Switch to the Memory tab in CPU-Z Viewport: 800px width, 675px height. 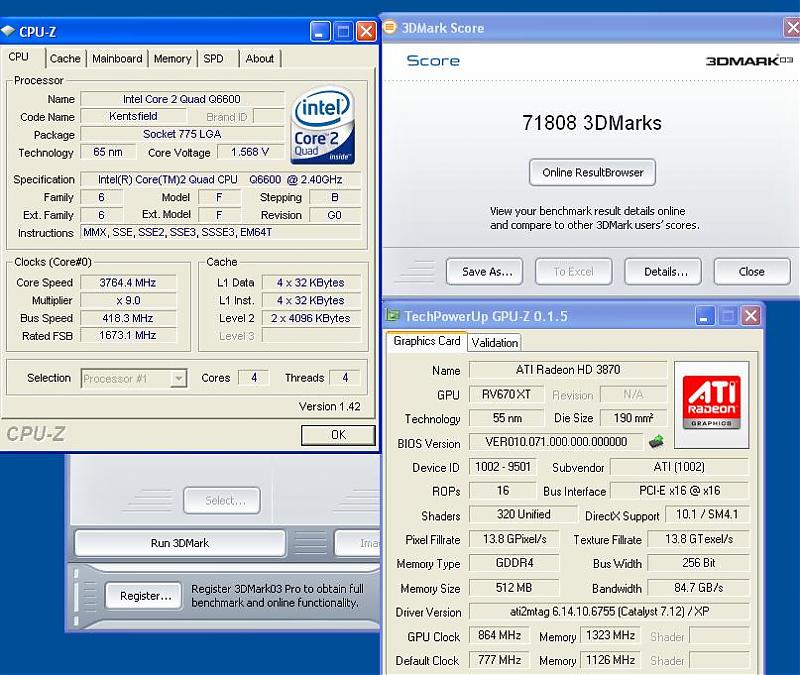[172, 59]
